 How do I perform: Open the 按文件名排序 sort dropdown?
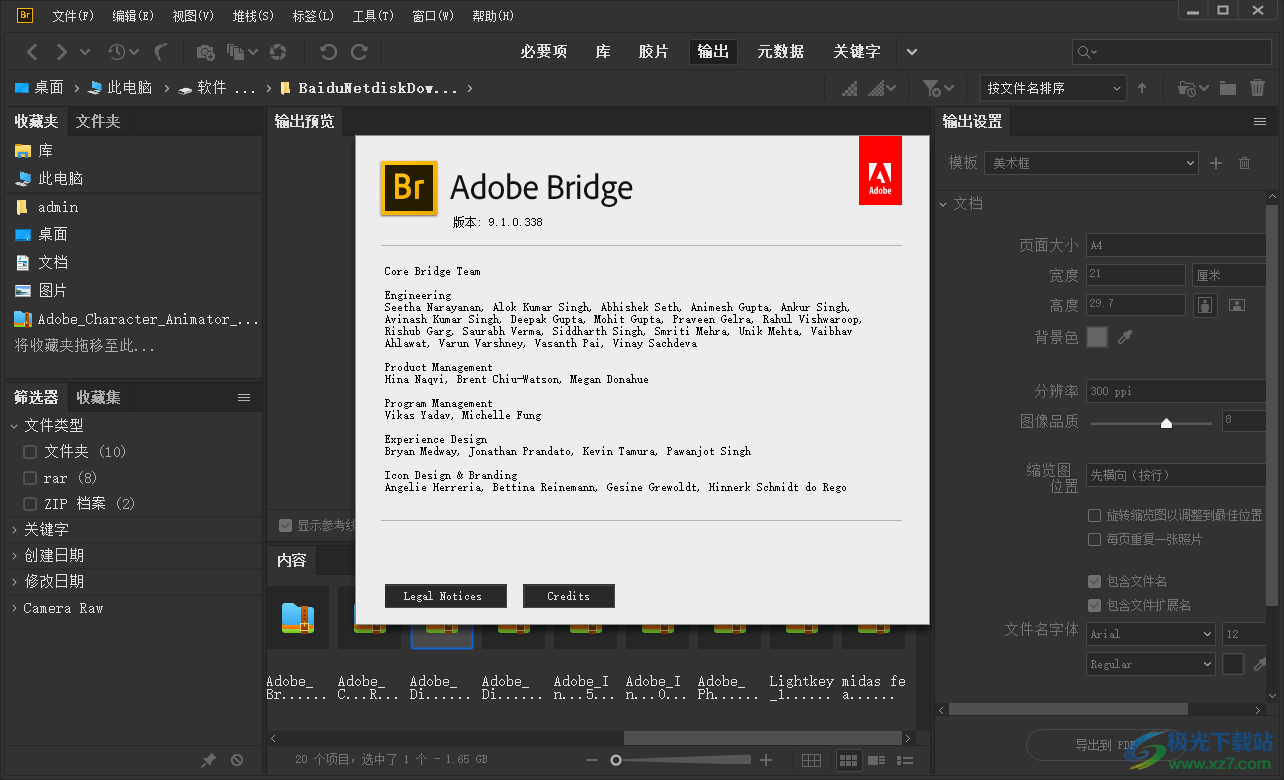(1054, 88)
